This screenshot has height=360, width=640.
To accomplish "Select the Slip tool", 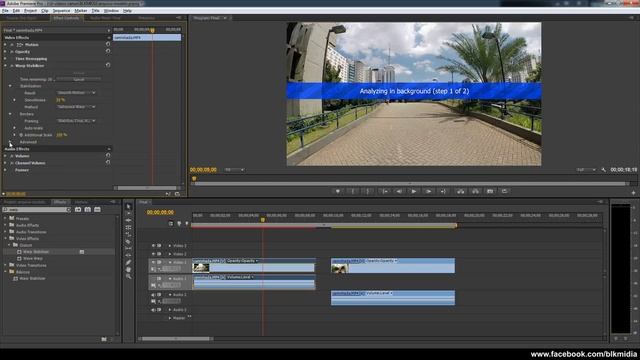I will (x=128, y=248).
